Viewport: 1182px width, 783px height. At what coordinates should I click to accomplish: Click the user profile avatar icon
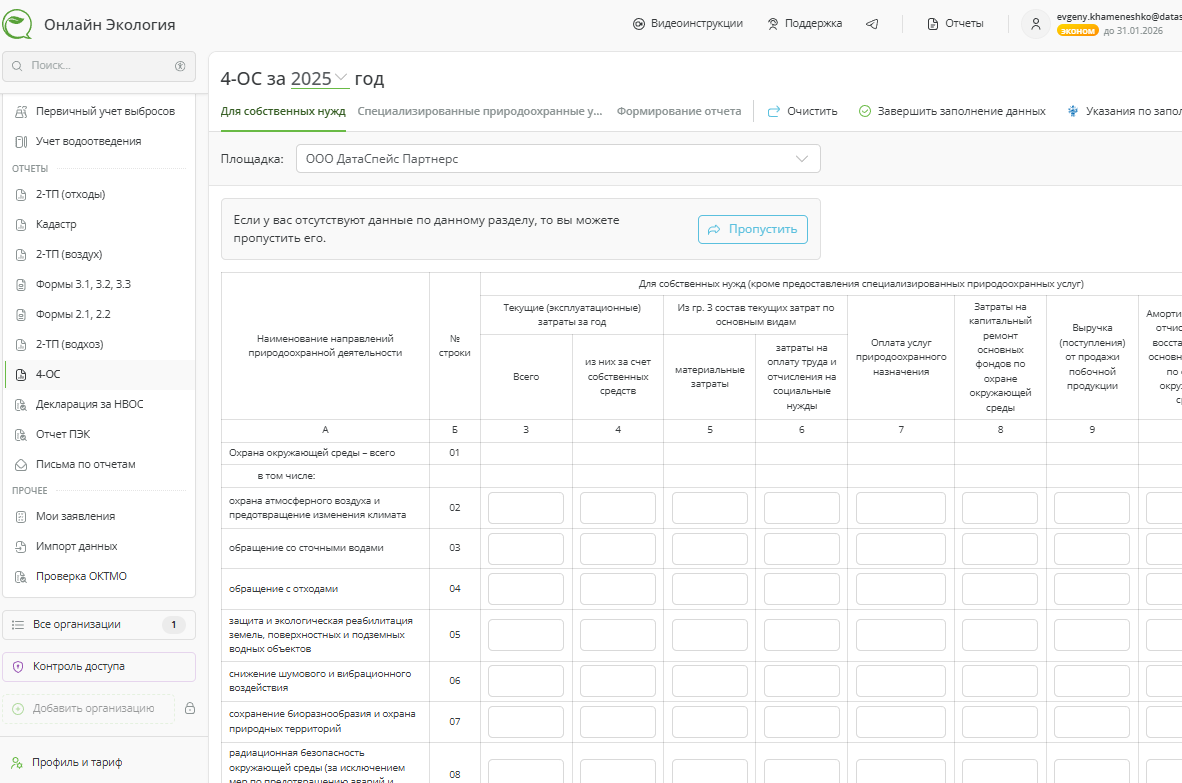tap(1036, 24)
